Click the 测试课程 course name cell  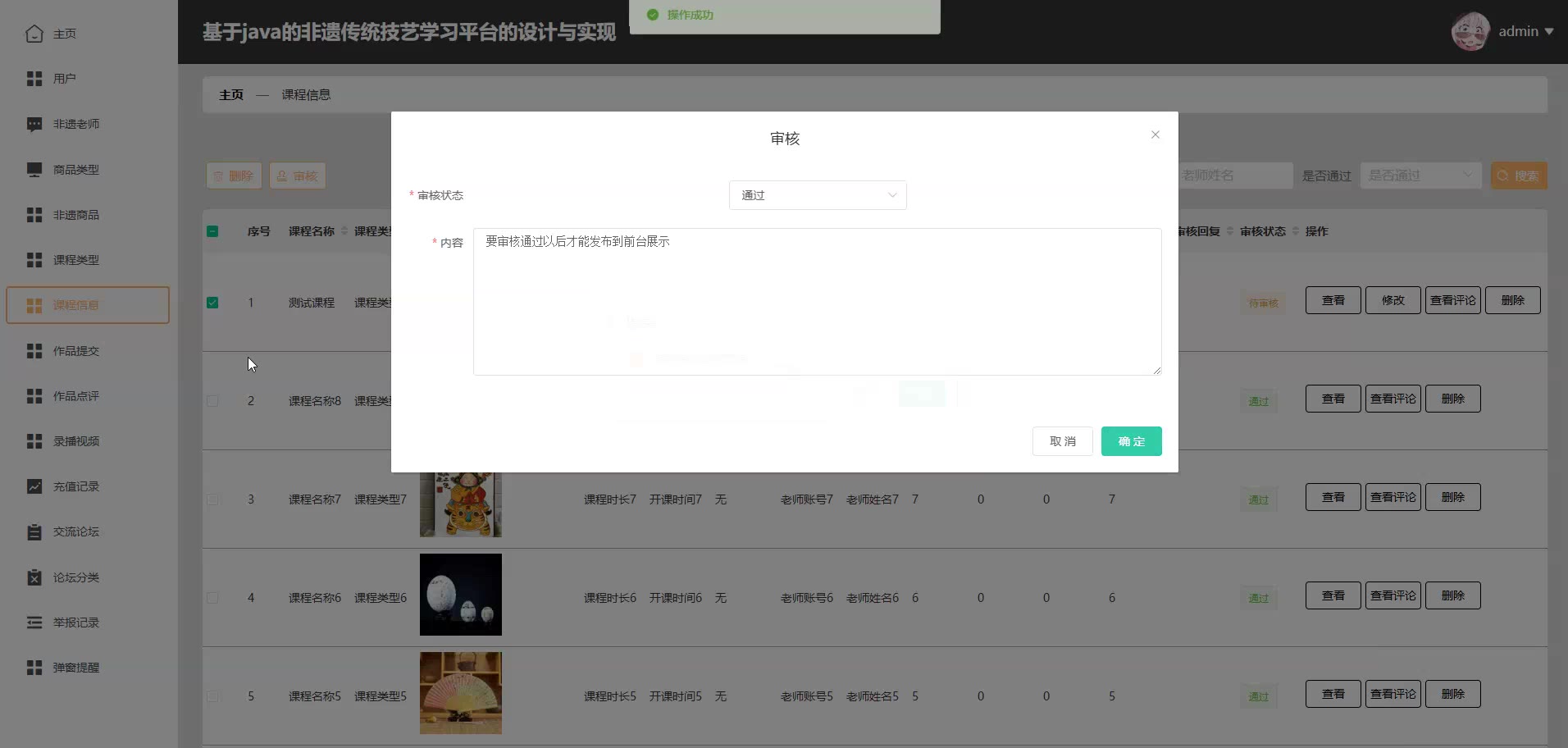coord(312,303)
